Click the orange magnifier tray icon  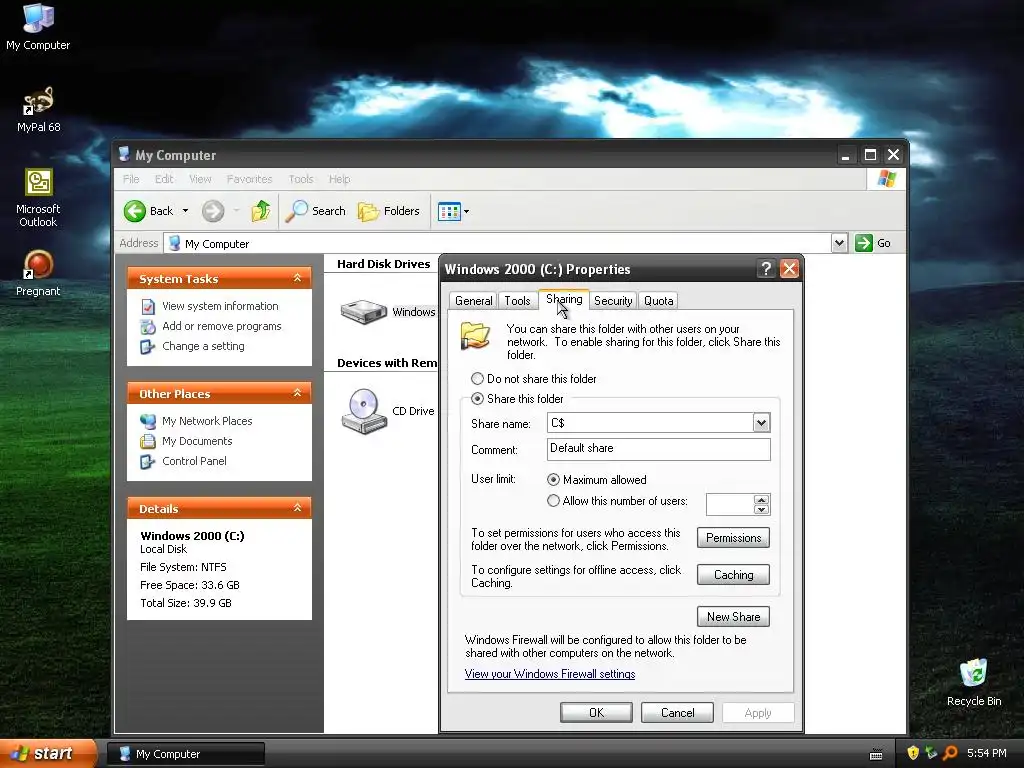pos(950,753)
